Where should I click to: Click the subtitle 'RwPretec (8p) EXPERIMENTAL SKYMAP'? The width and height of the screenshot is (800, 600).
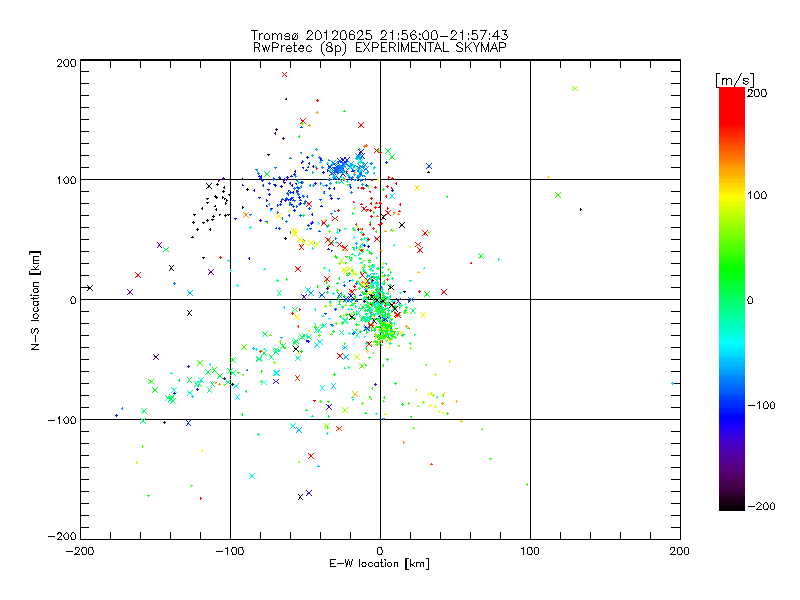pos(380,47)
